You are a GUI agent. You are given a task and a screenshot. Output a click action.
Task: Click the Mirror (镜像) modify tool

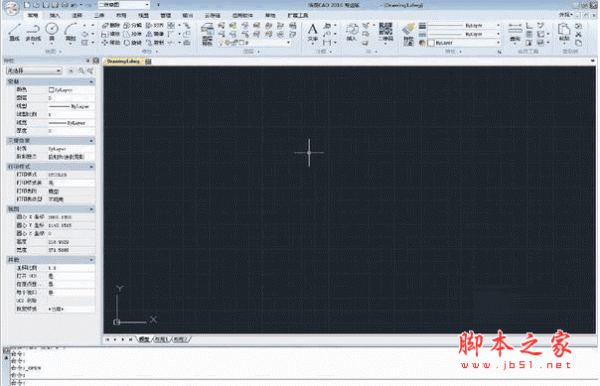155,34
